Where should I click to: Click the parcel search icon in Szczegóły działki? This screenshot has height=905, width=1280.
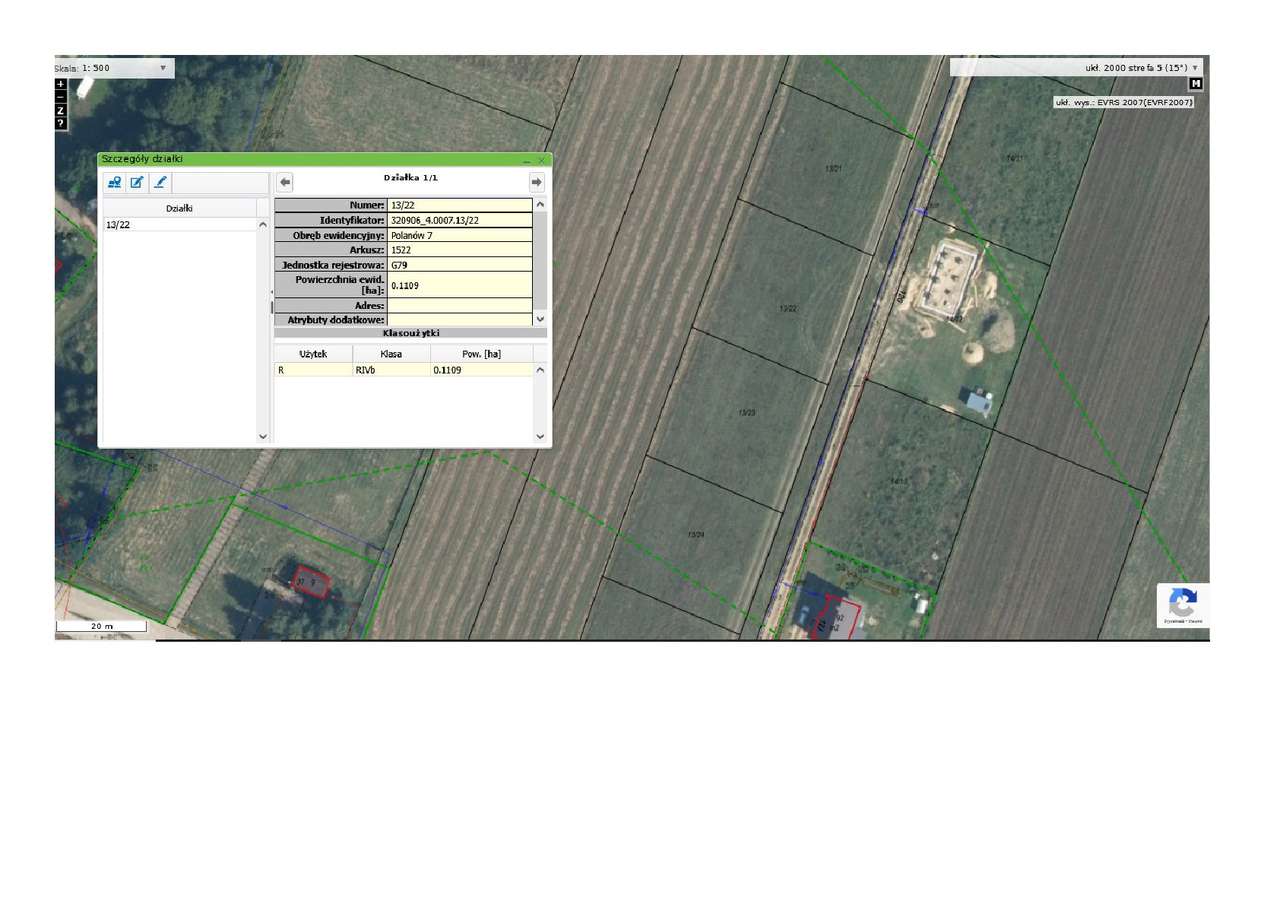[115, 182]
